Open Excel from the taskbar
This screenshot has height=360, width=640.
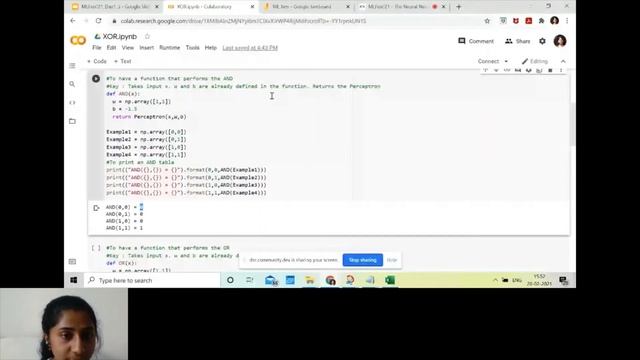[390, 280]
